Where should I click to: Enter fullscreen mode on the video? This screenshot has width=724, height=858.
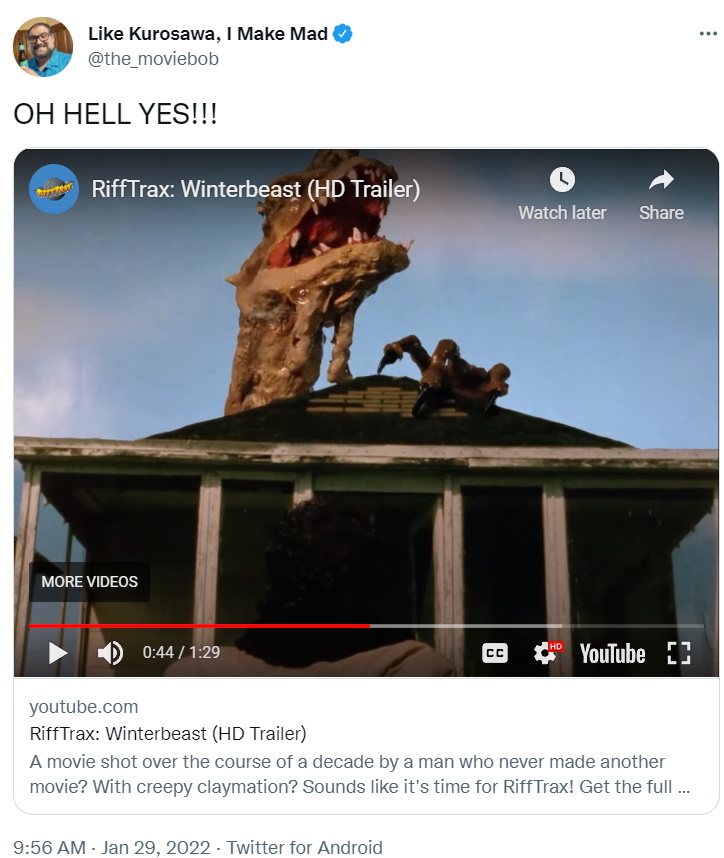[x=679, y=653]
